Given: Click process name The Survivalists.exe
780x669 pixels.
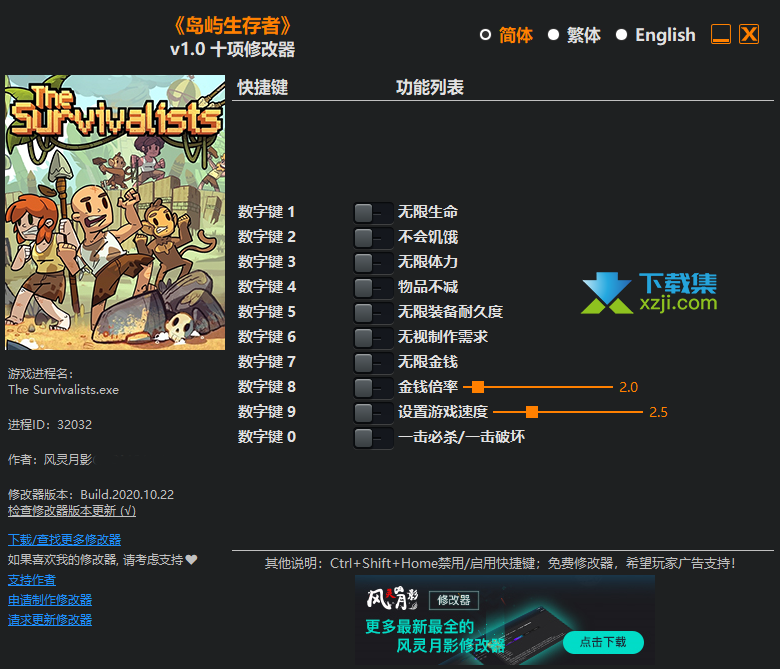Looking at the screenshot, I should coord(63,390).
